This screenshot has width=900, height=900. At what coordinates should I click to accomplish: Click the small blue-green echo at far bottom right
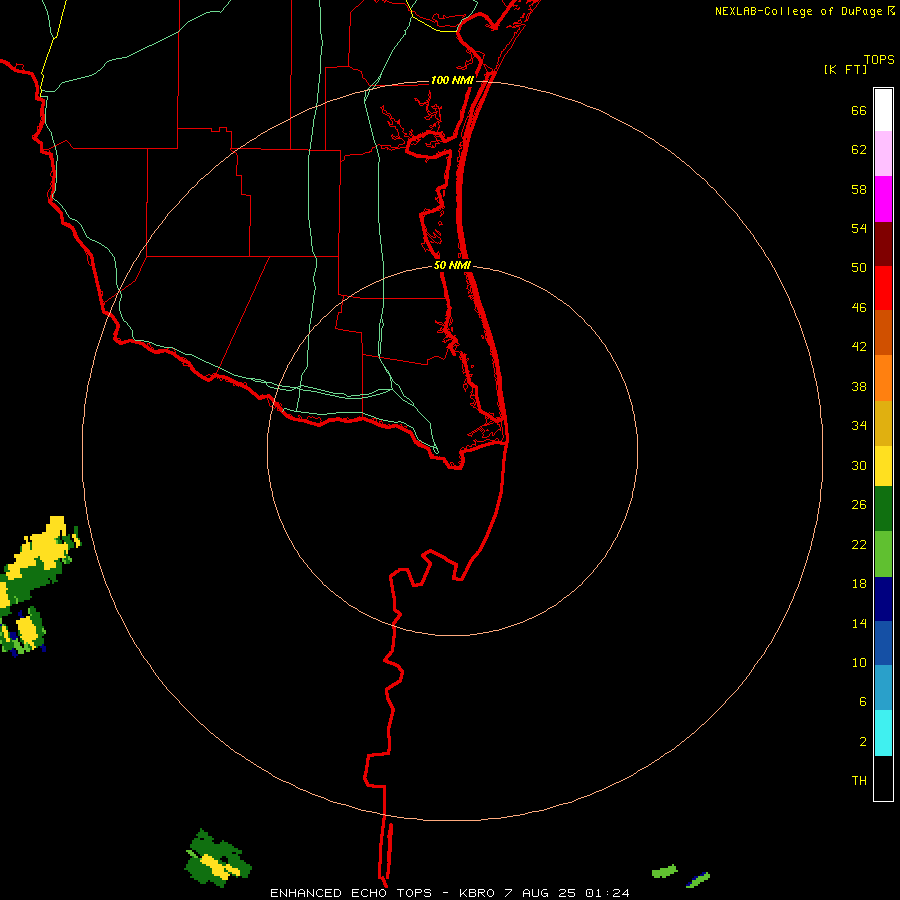pyautogui.click(x=698, y=879)
